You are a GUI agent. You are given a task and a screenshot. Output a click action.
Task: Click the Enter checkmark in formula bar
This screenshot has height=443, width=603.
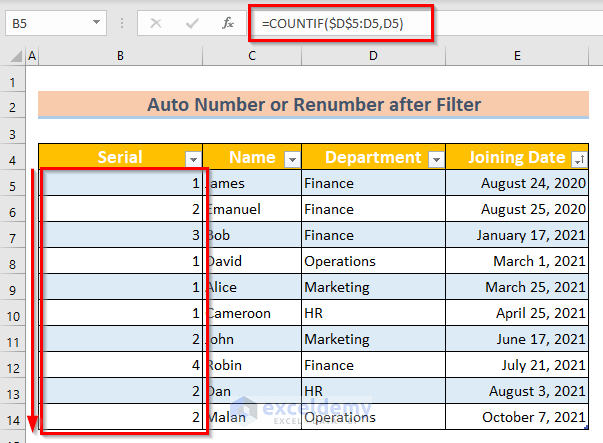pos(191,22)
